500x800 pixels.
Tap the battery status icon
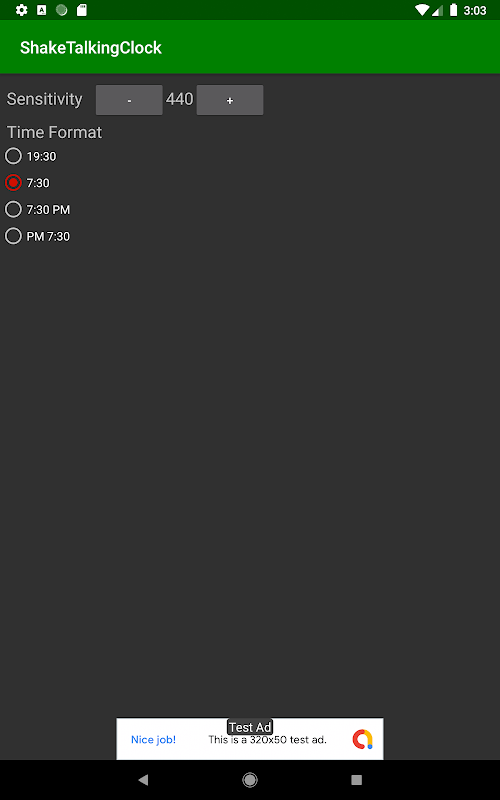tap(454, 10)
